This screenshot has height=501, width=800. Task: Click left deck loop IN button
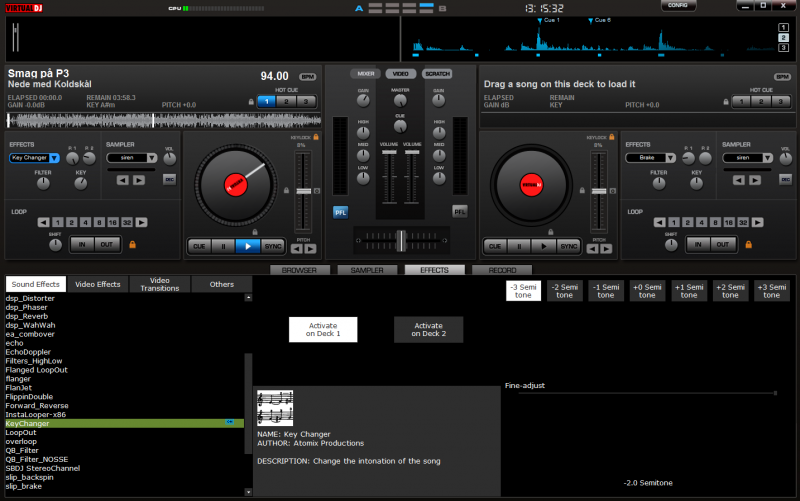(82, 244)
